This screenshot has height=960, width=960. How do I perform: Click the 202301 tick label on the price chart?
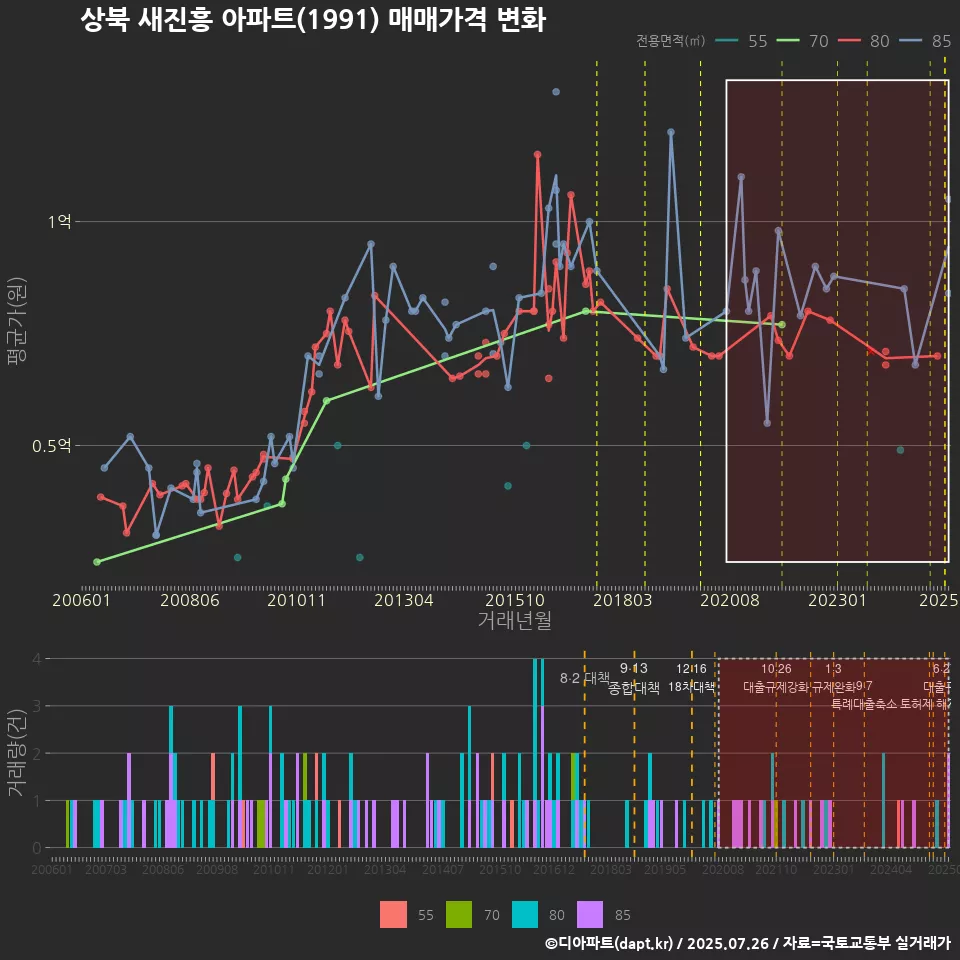coord(838,600)
